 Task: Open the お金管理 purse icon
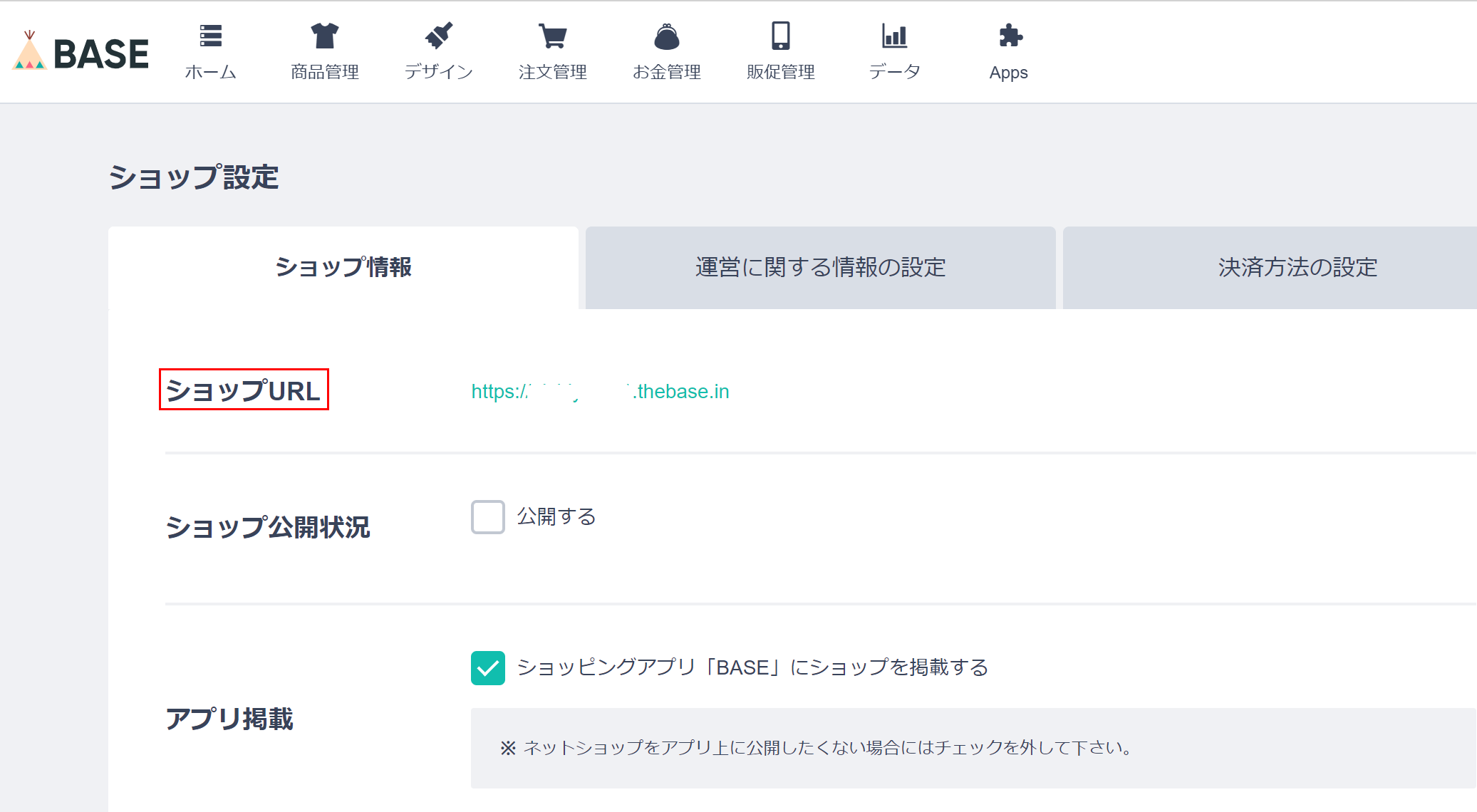[666, 36]
